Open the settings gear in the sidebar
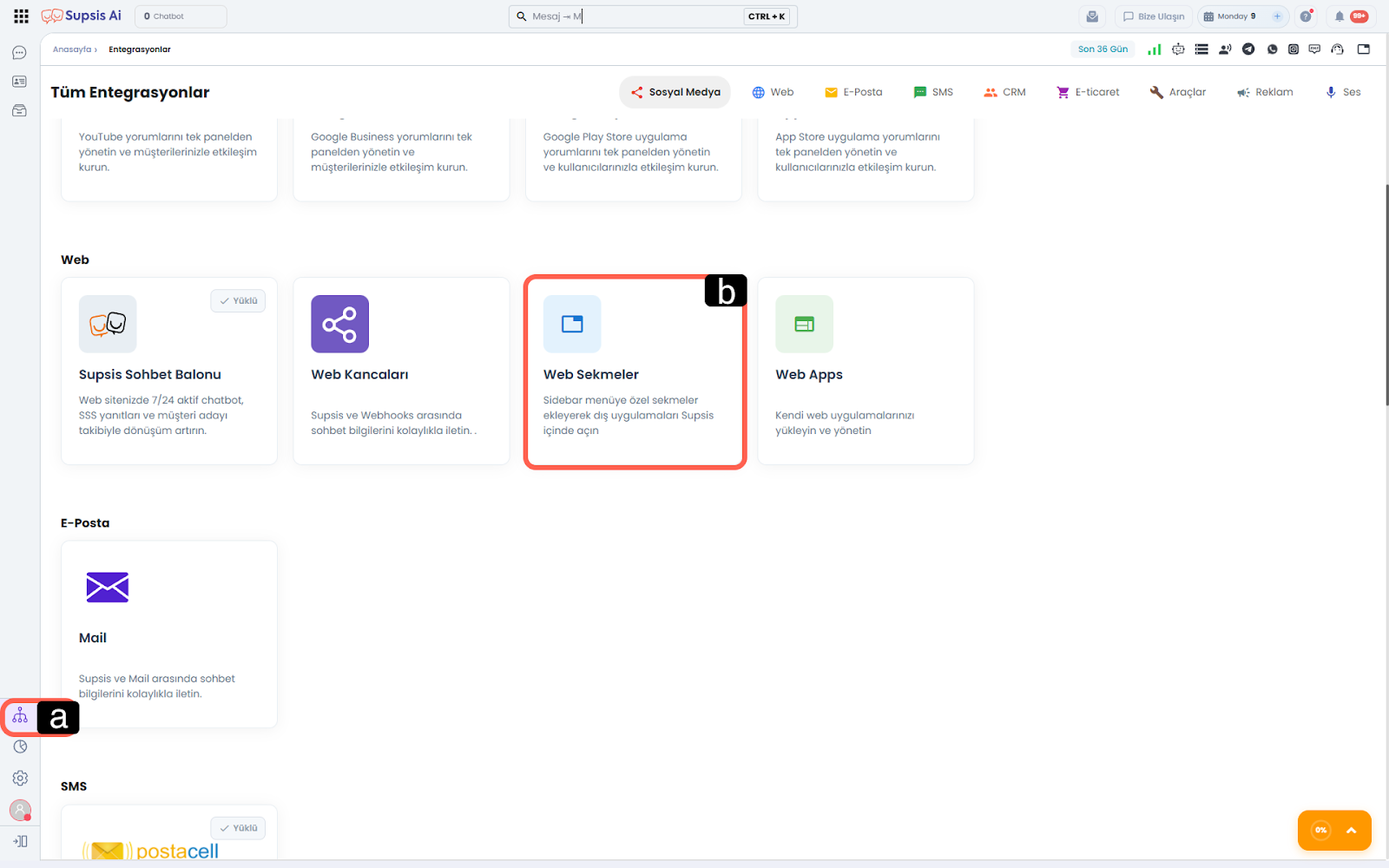This screenshot has width=1389, height=868. pos(20,779)
